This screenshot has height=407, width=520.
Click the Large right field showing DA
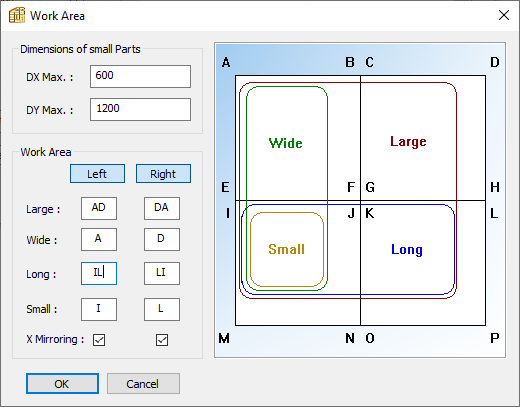pyautogui.click(x=162, y=208)
